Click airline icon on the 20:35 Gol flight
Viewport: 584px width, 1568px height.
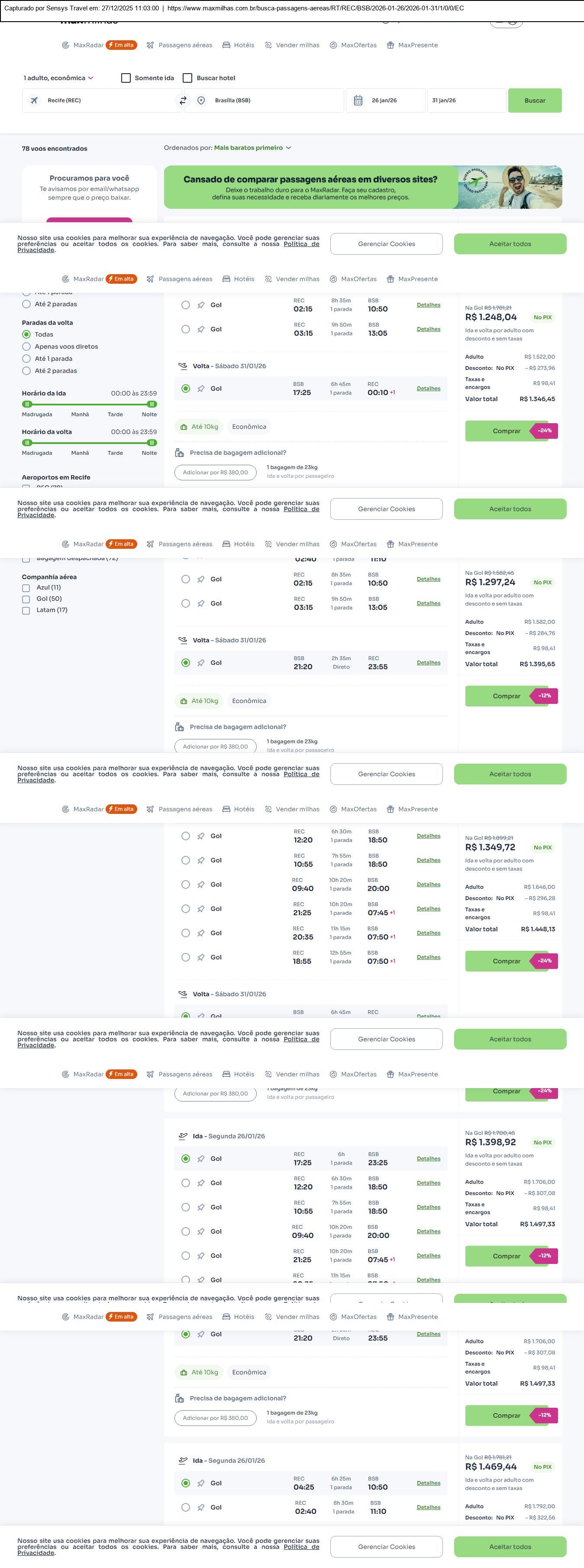click(201, 933)
